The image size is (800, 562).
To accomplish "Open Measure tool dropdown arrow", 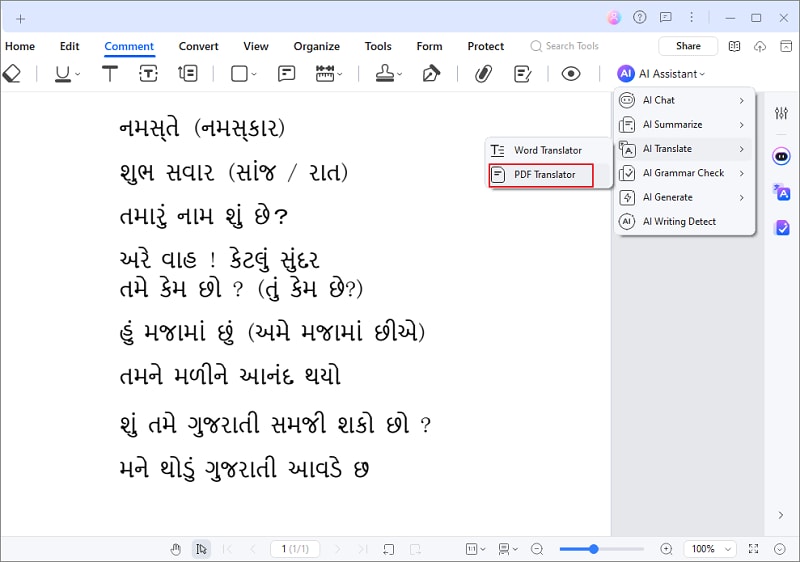I will (340, 74).
